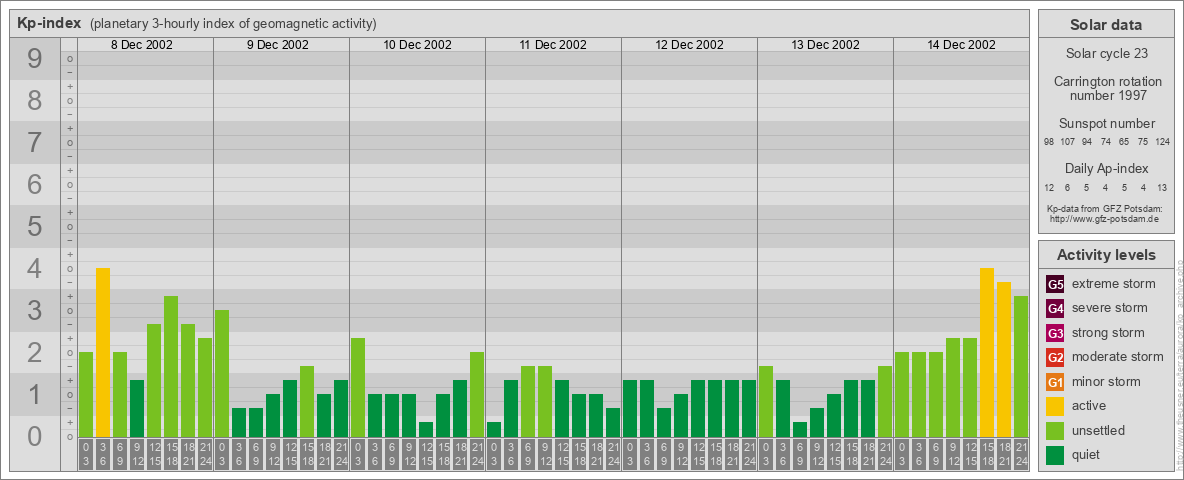Click the 3-6 hour label under 8 Dec
The width and height of the screenshot is (1184, 480).
[103, 455]
